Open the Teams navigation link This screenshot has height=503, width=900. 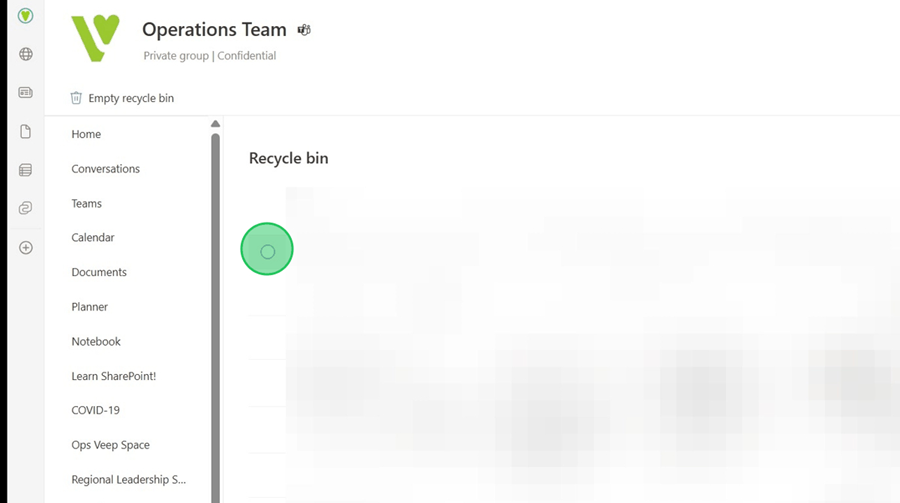click(87, 203)
